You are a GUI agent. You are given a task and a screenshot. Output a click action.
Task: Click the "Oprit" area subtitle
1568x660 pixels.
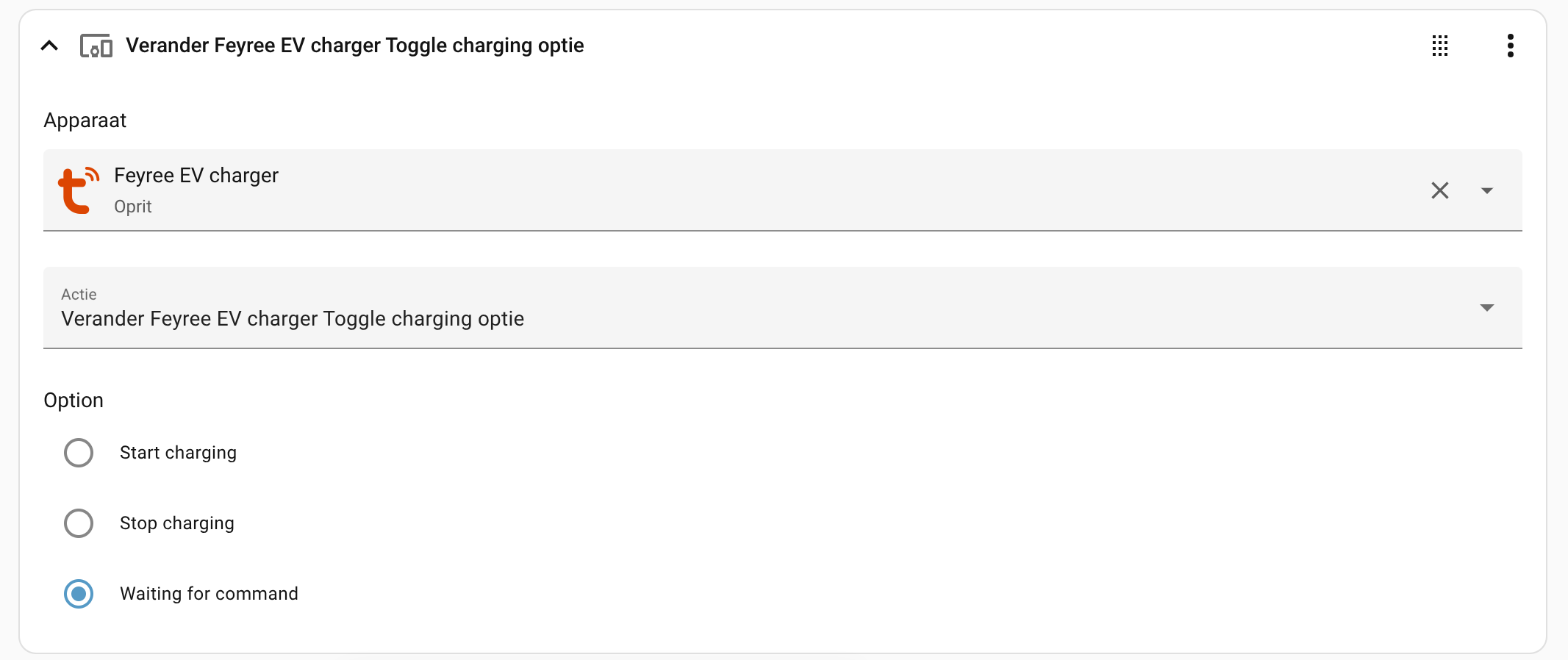point(133,207)
